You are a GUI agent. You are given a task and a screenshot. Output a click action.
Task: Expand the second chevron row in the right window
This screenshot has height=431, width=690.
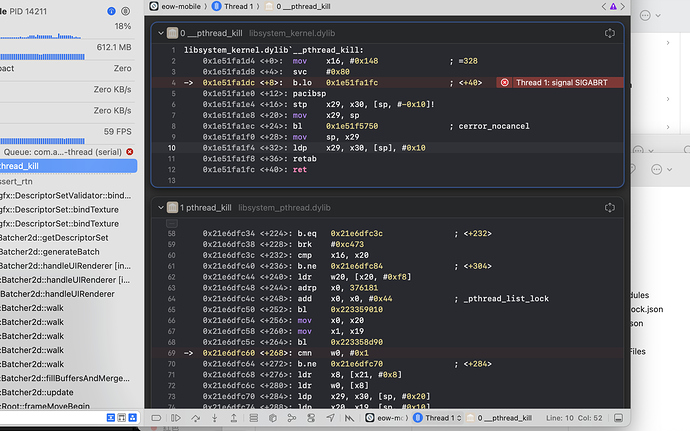coord(668,99)
